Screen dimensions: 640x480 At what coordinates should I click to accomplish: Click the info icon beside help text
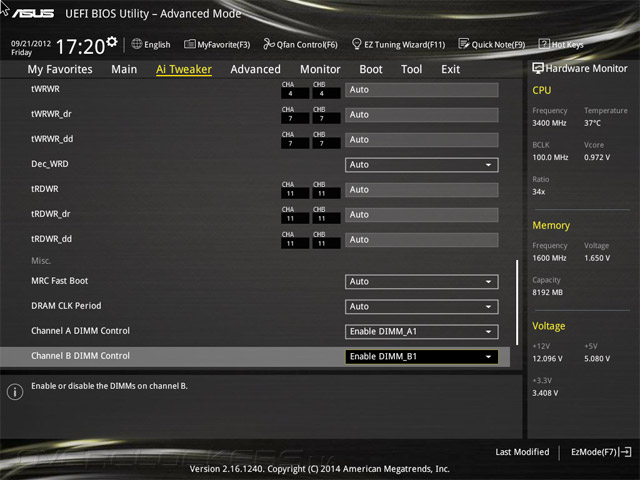click(15, 392)
